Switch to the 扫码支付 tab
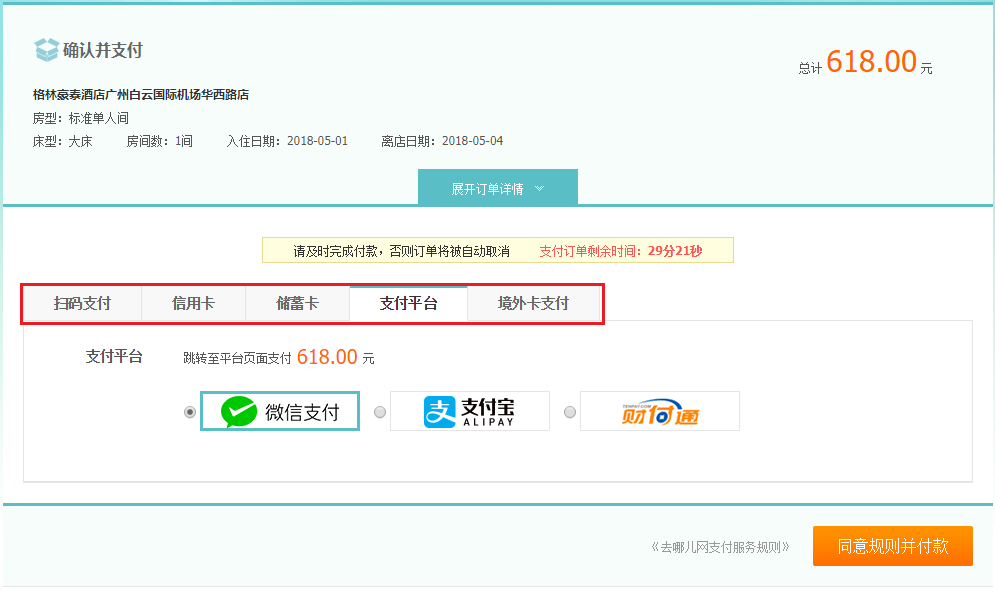 pyautogui.click(x=82, y=304)
